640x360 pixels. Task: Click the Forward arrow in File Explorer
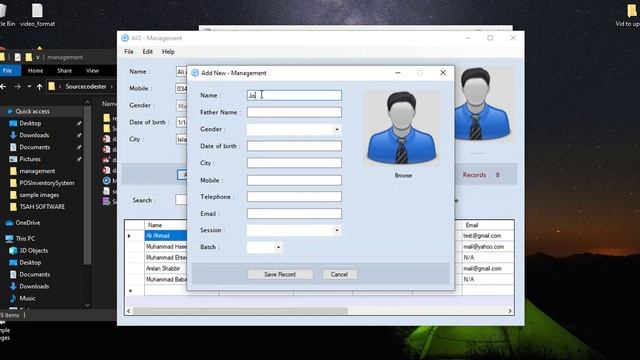[17, 87]
